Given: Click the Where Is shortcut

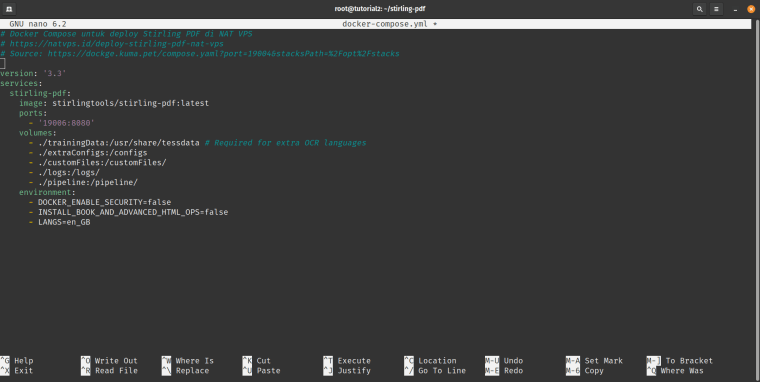Looking at the screenshot, I should (188, 361).
